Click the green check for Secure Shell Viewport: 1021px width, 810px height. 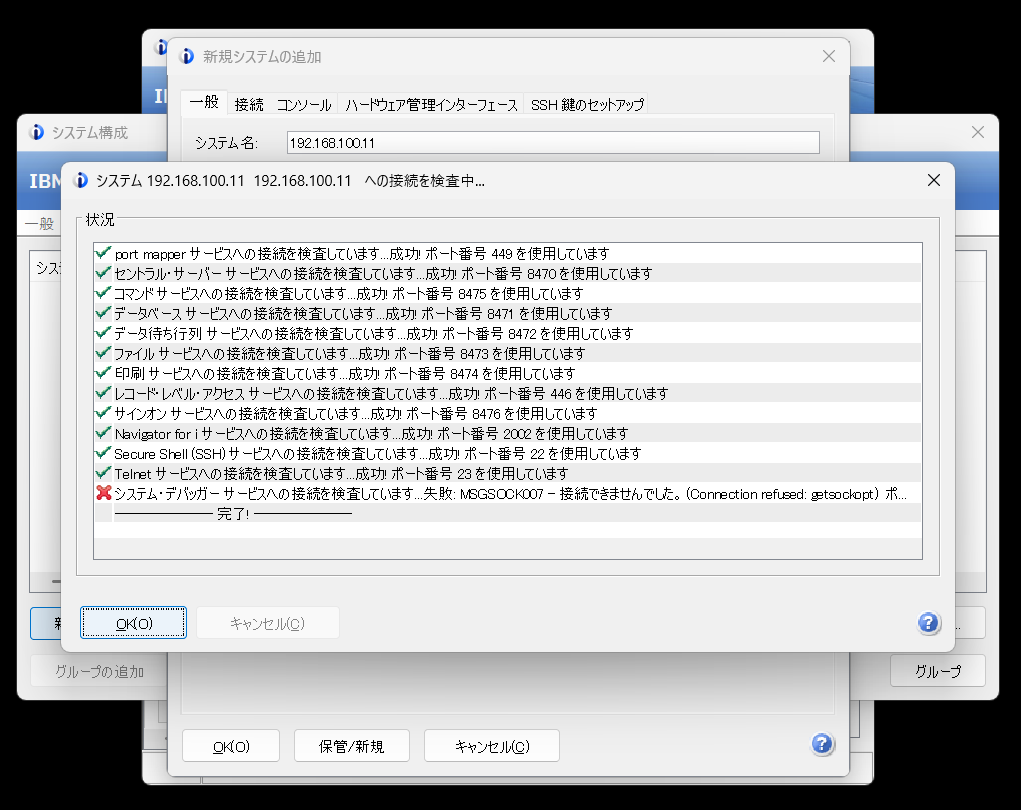pos(103,453)
